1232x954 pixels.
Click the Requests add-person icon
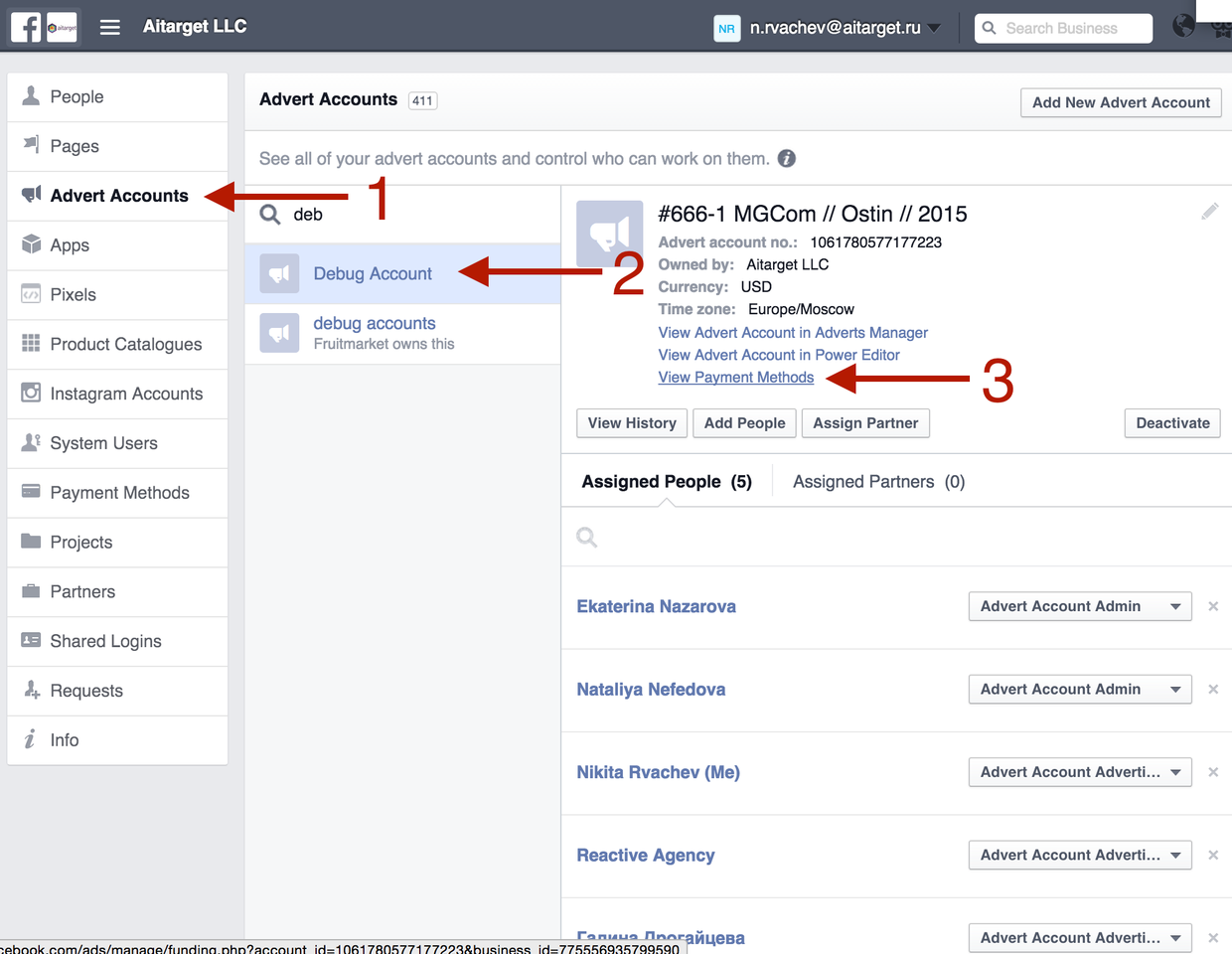31,690
